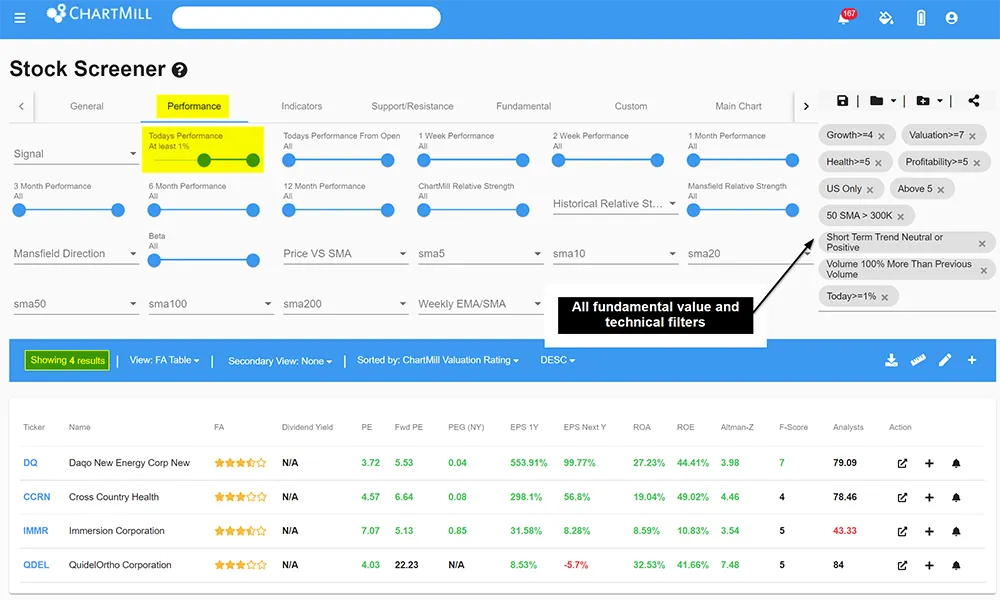
Task: Click the ruler icon in results bar
Action: (918, 360)
